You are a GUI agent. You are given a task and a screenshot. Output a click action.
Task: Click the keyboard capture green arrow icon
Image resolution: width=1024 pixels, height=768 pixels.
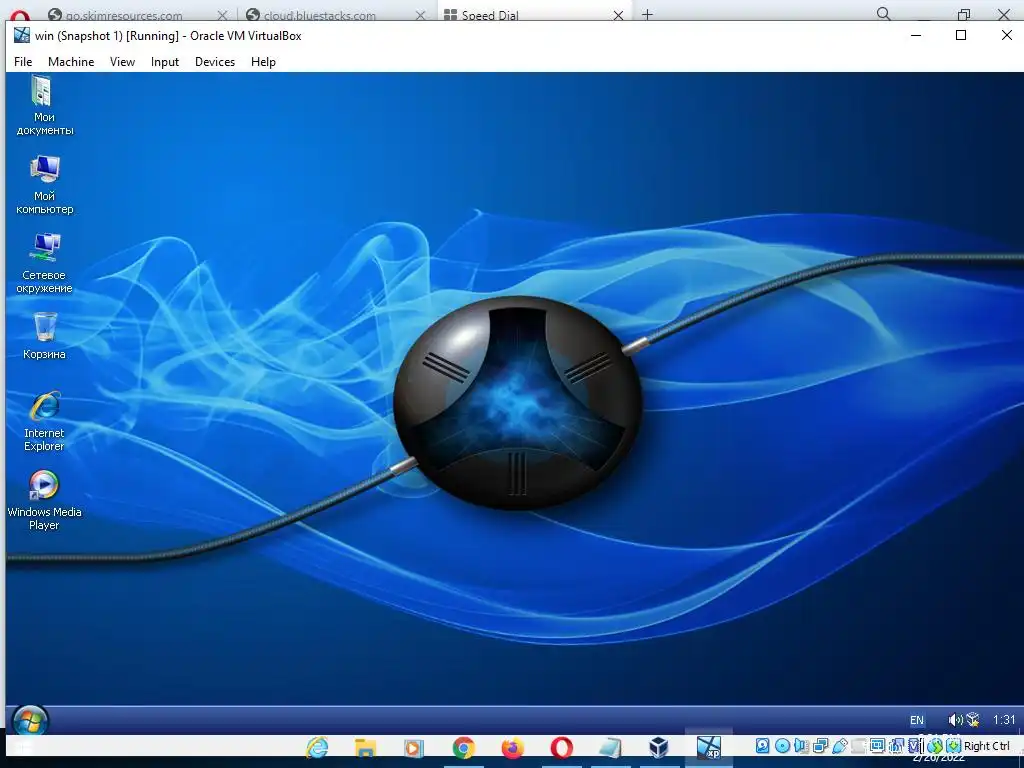pos(953,746)
